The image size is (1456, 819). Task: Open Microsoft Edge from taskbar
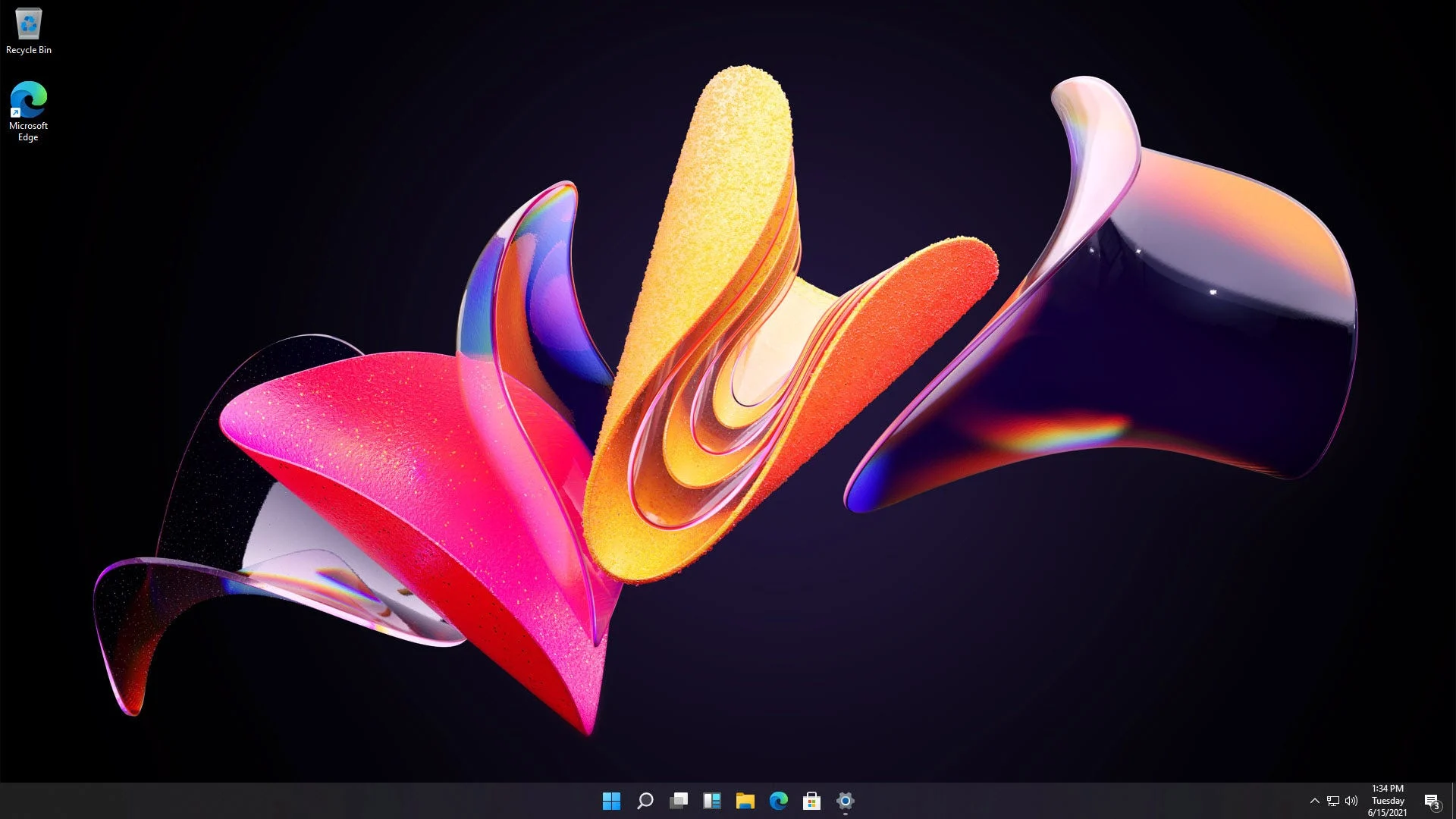pos(778,800)
